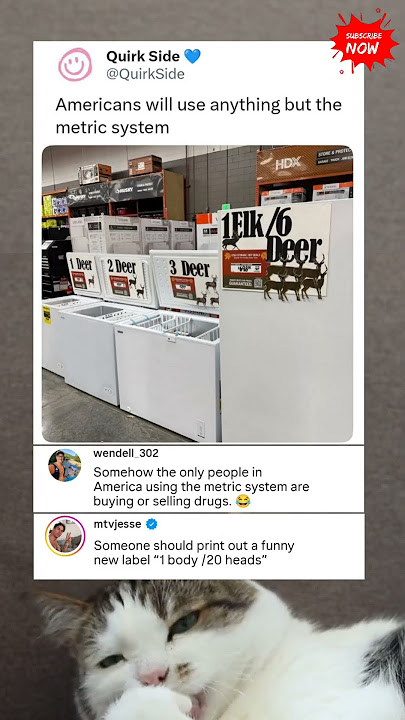Click the mtvjesse username
This screenshot has width=405, height=720.
[117, 524]
